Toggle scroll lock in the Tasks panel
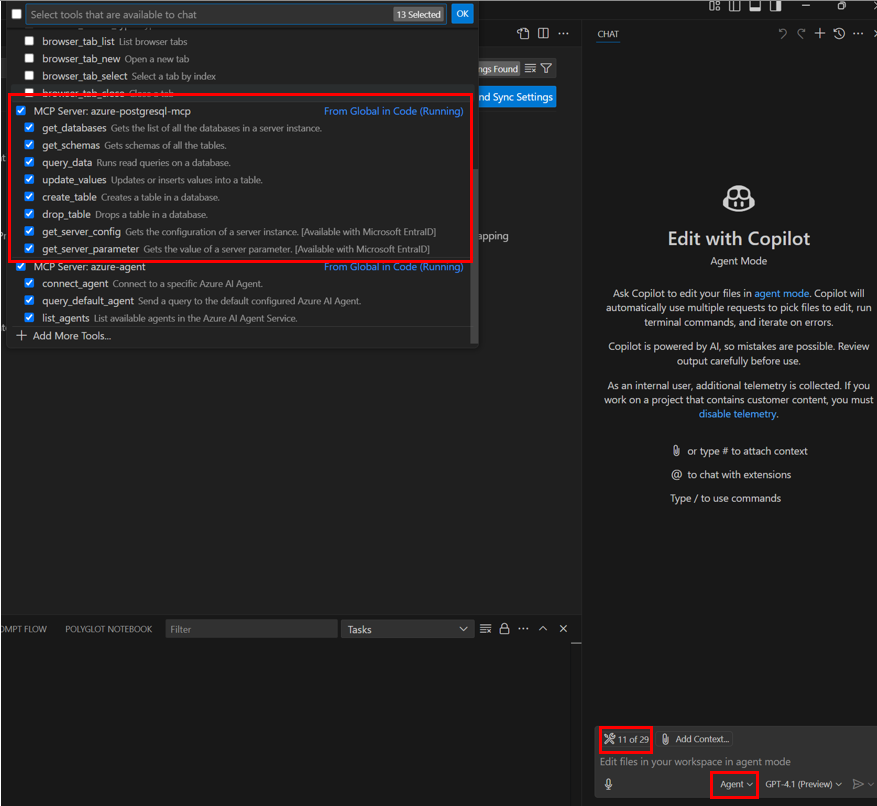Screen dimensions: 877x806 [504, 628]
